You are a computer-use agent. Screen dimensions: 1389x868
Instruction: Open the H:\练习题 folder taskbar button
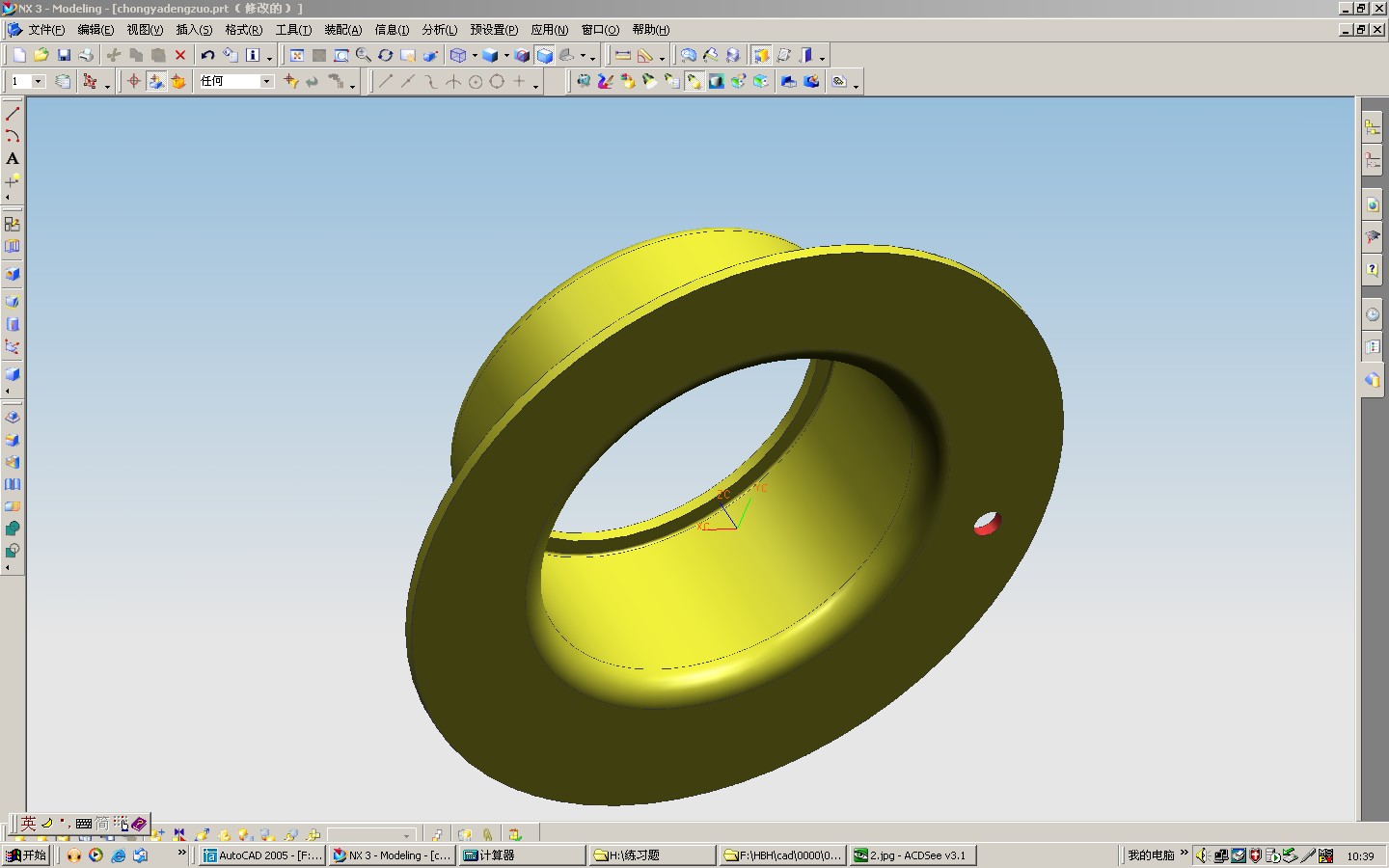[653, 855]
